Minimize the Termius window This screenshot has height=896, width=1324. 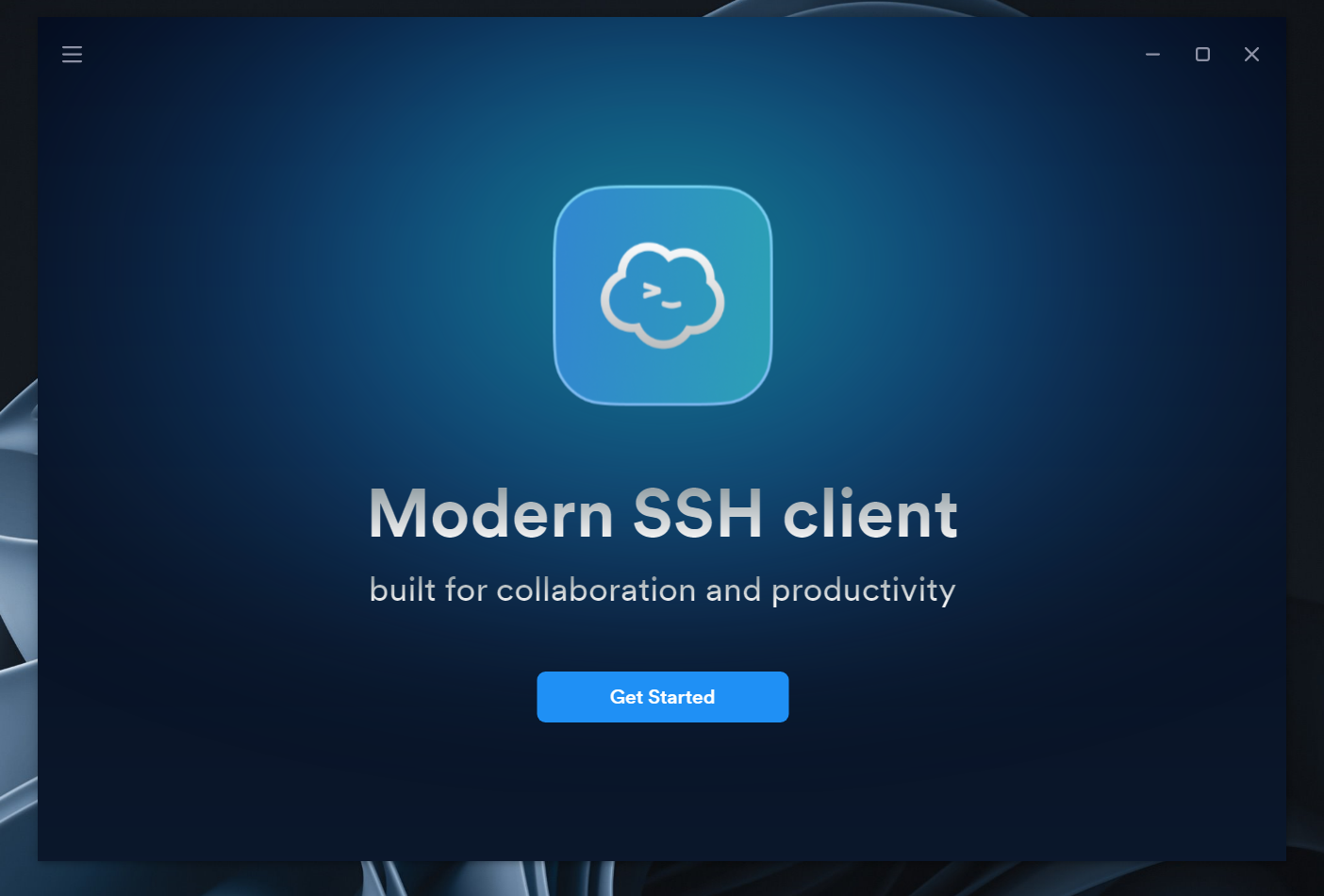(x=1152, y=55)
